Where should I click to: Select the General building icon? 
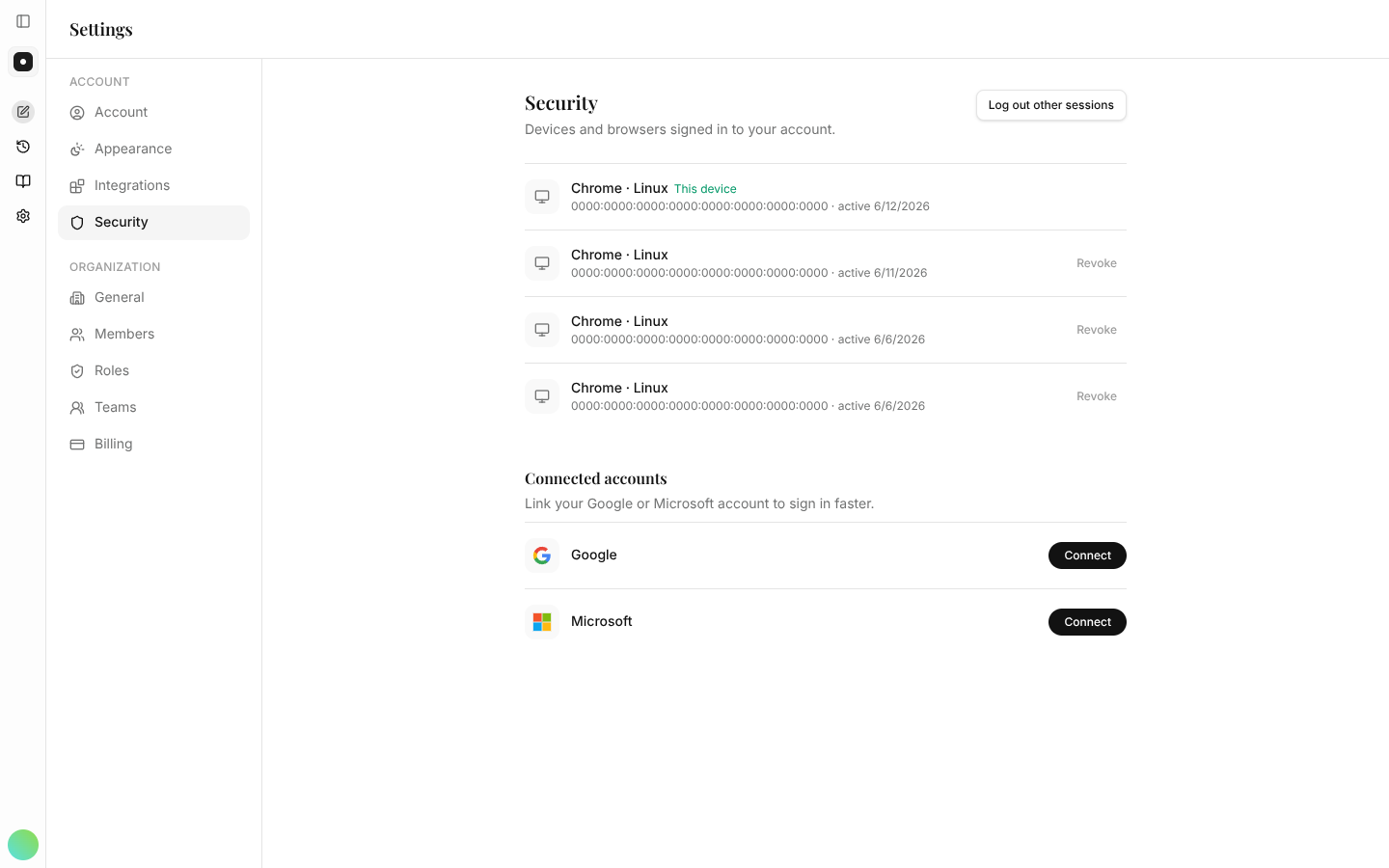(x=77, y=298)
